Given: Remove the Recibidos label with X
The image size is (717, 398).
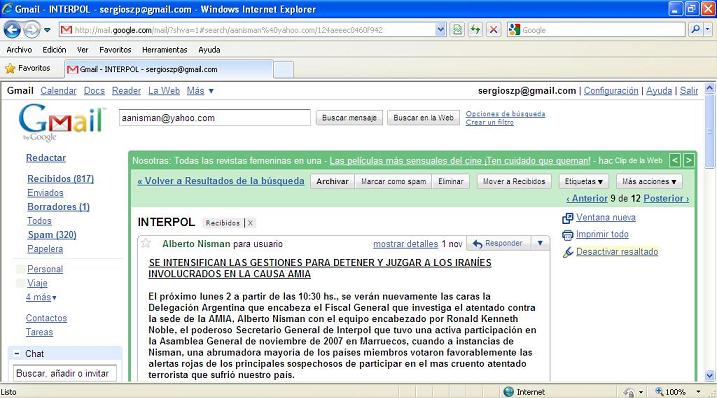Looking at the screenshot, I should (250, 223).
